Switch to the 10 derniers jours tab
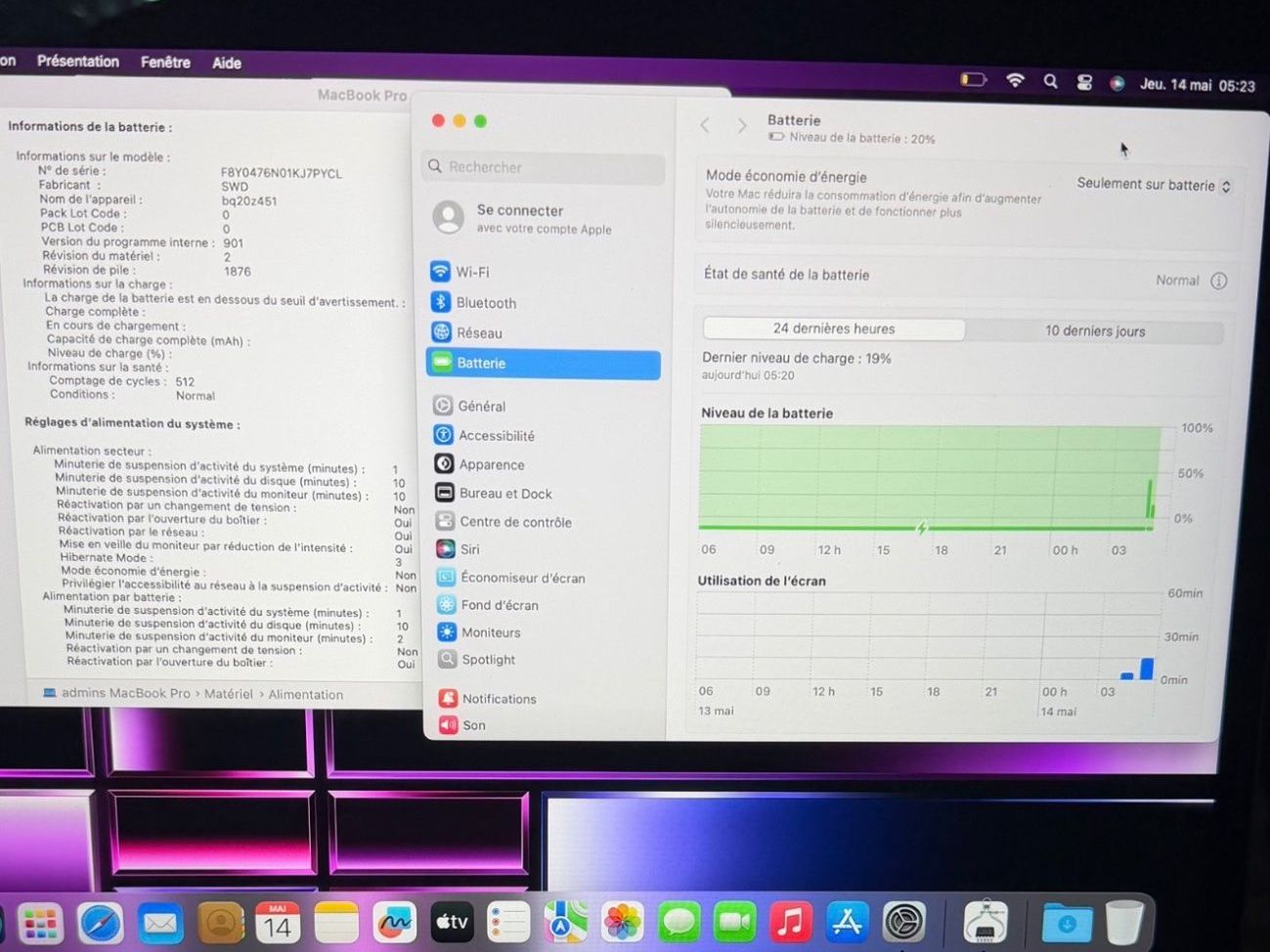Image resolution: width=1270 pixels, height=952 pixels. tap(1095, 331)
